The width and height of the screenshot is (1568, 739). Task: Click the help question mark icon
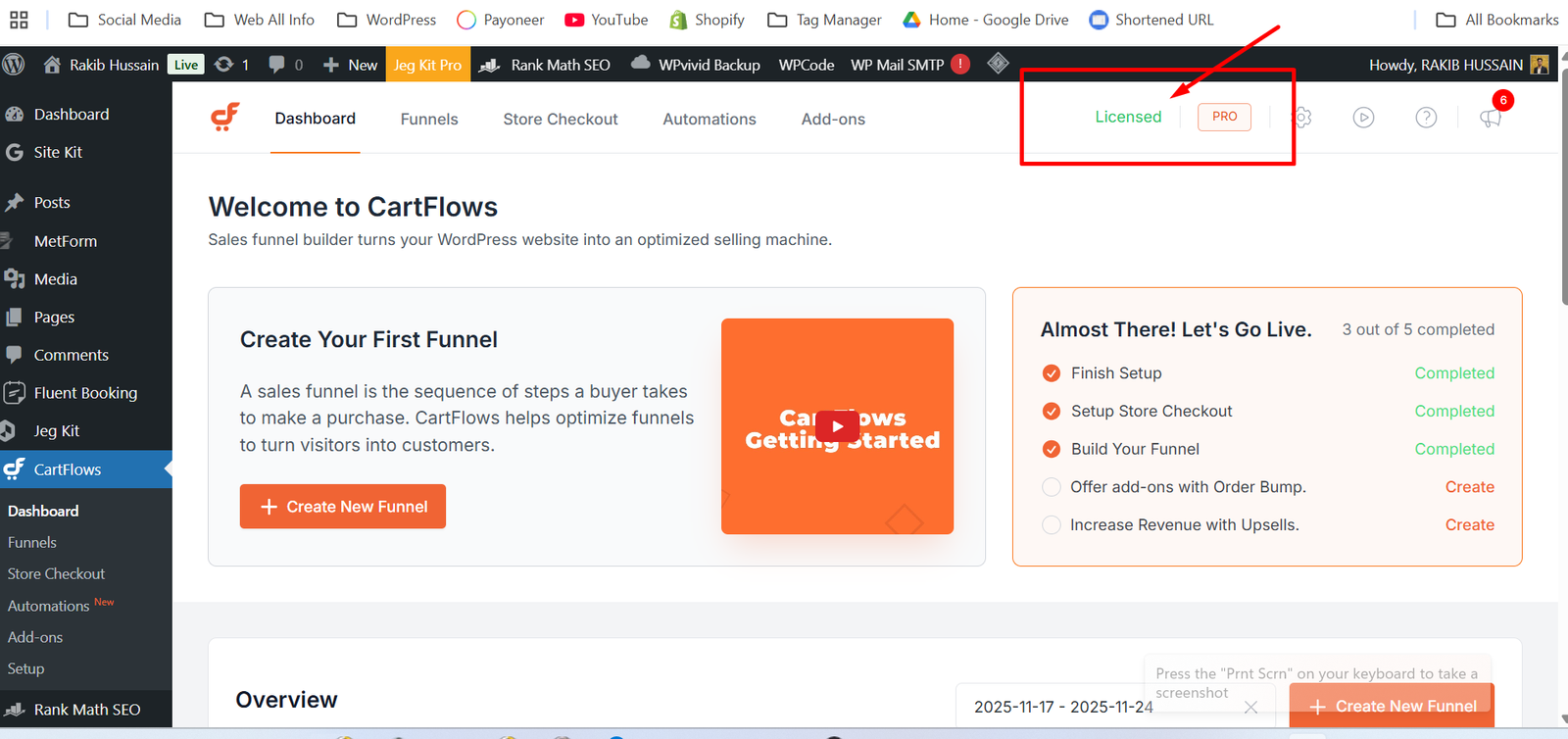pyautogui.click(x=1426, y=118)
